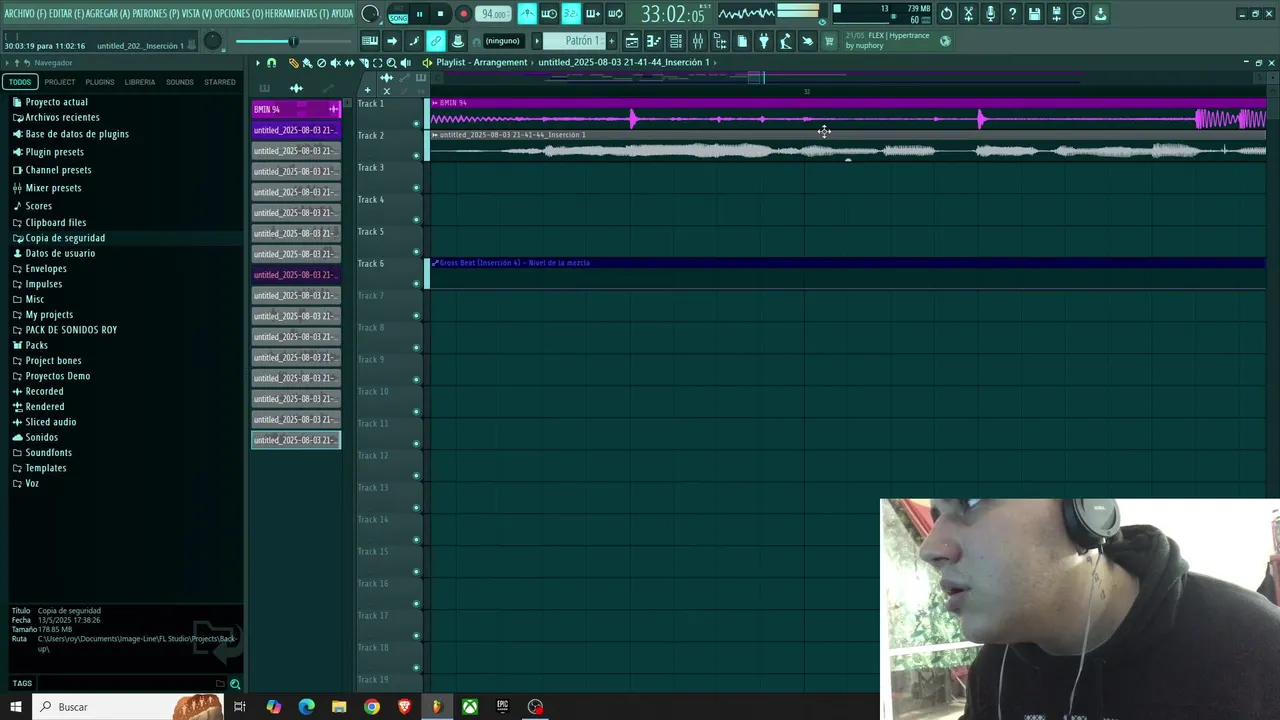Select the zoom magnifier tool in Playlist
Viewport: 1280px width, 720px height.
pos(391,63)
